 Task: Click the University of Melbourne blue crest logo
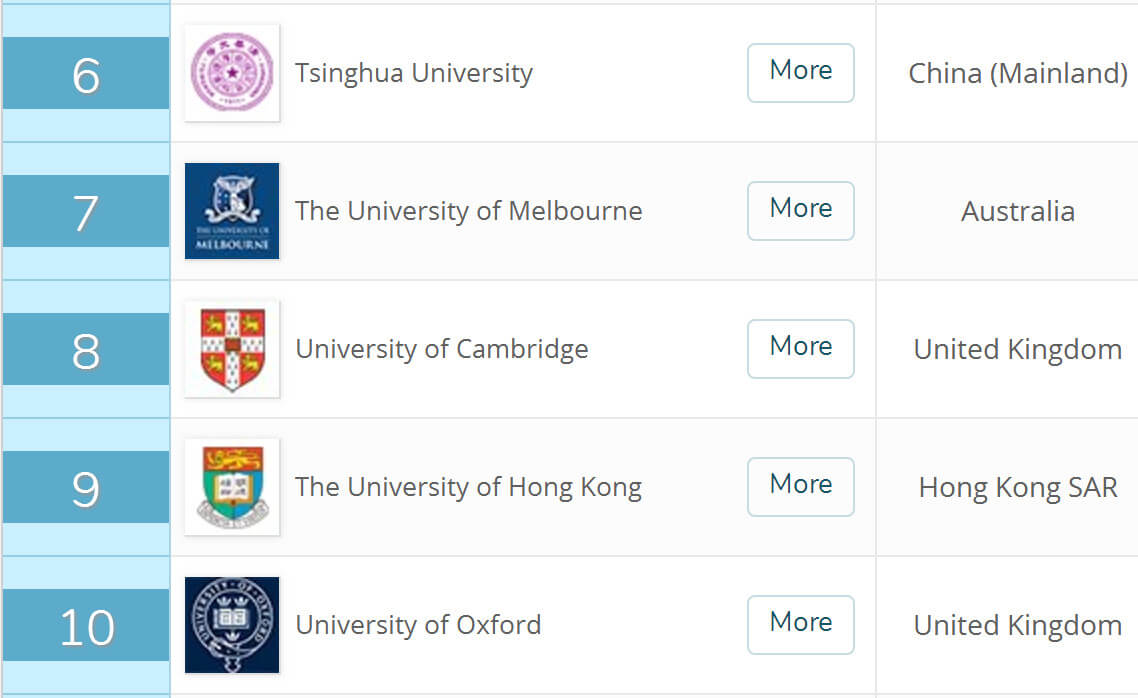tap(232, 211)
